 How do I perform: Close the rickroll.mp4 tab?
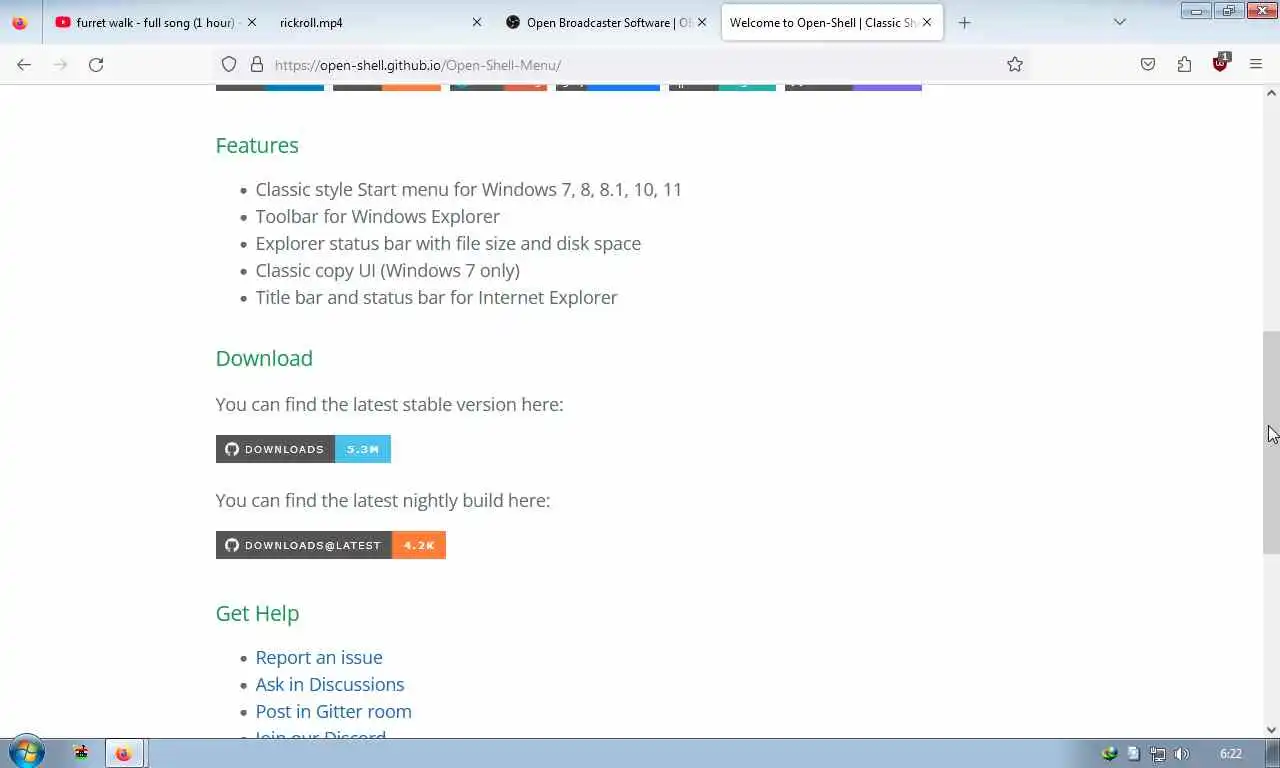[476, 22]
